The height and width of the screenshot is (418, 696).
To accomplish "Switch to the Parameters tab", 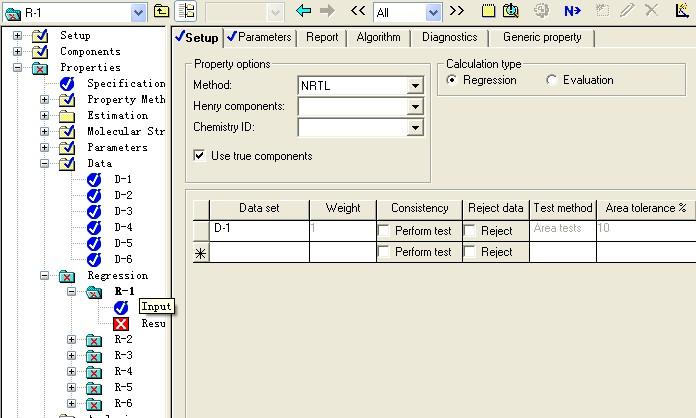I will (x=259, y=37).
